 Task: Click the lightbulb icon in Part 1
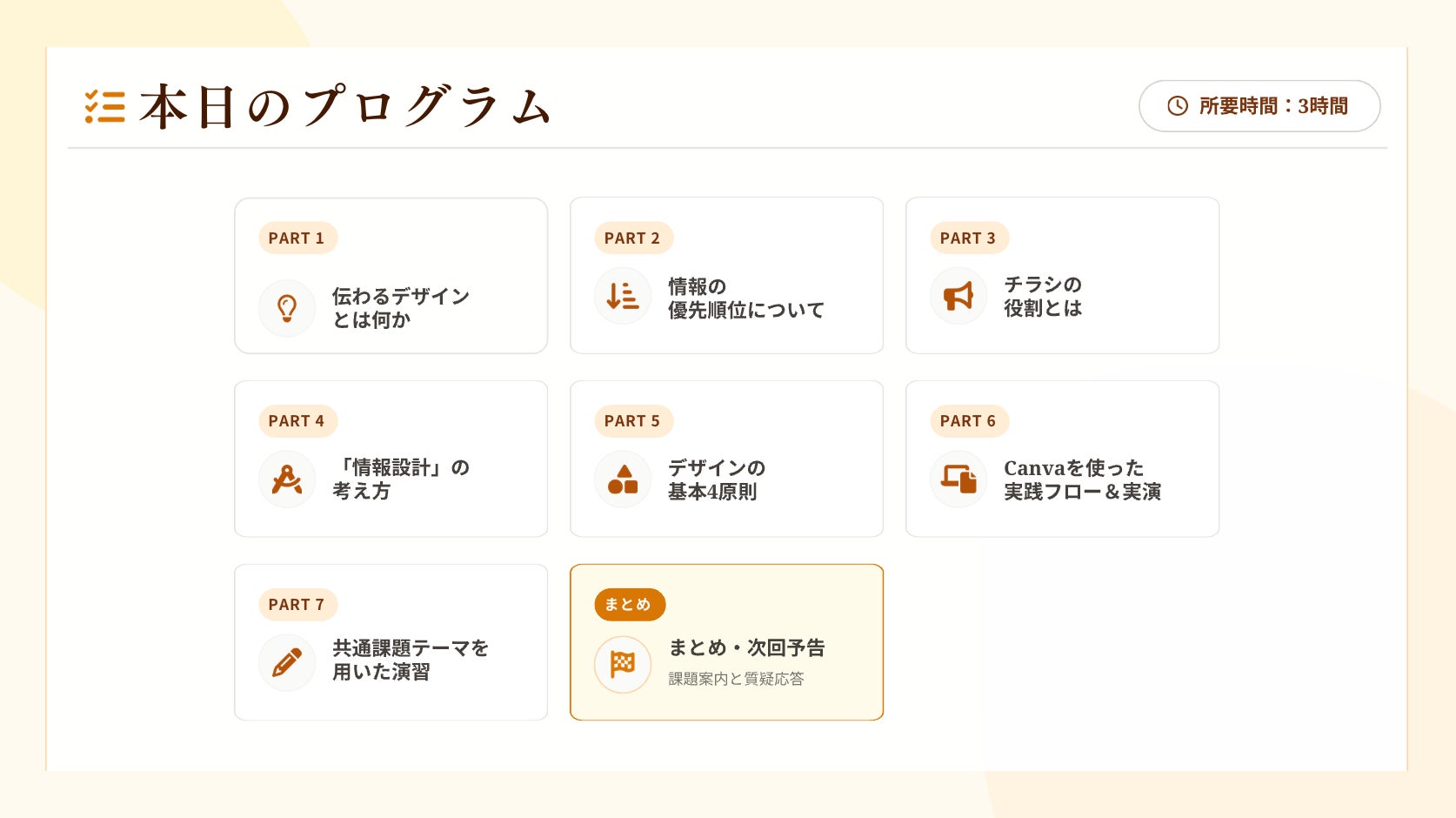[x=287, y=308]
